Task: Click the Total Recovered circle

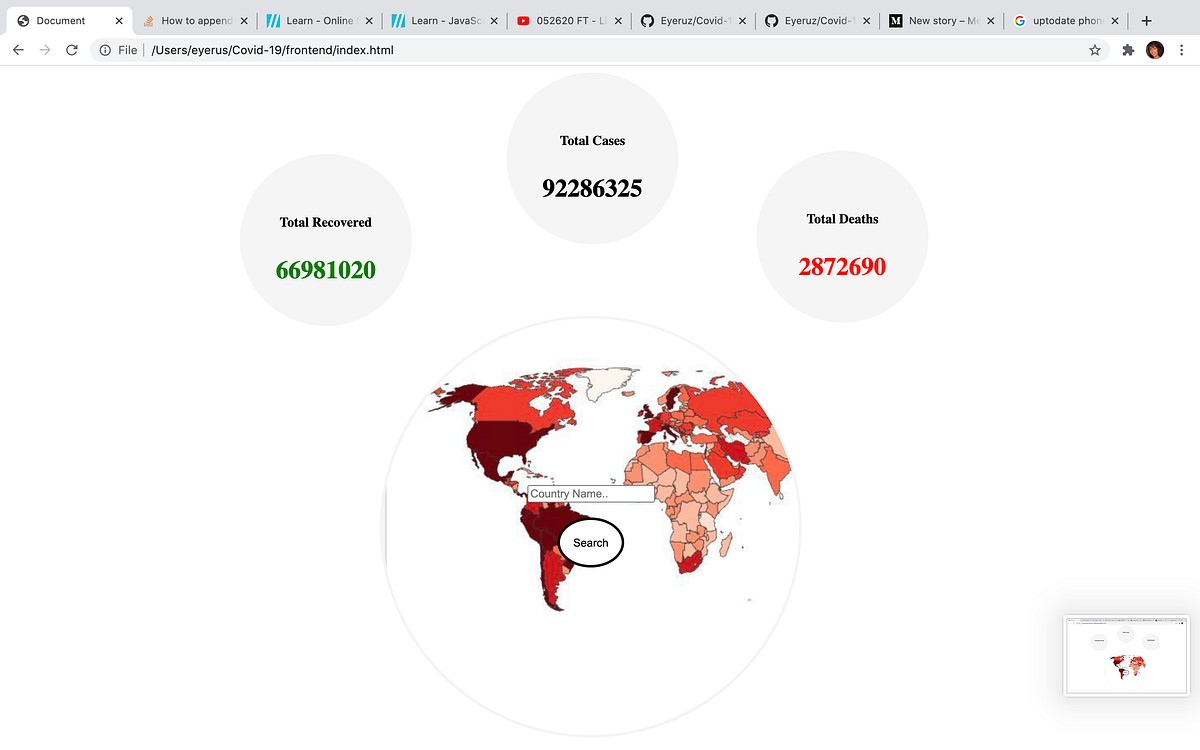Action: click(x=326, y=240)
